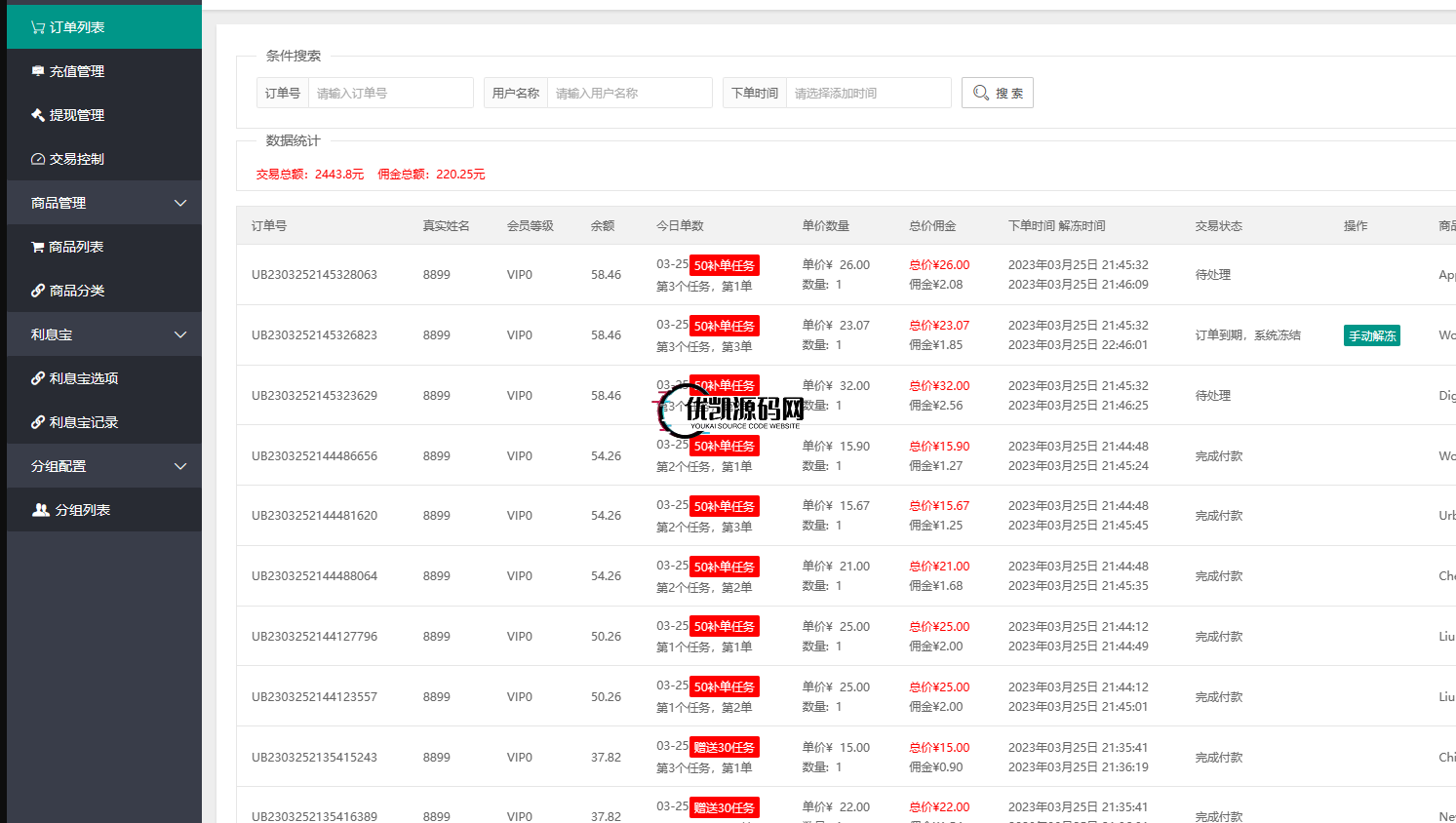This screenshot has height=823, width=1456.
Task: Focus the 订单号 input field
Action: [390, 93]
